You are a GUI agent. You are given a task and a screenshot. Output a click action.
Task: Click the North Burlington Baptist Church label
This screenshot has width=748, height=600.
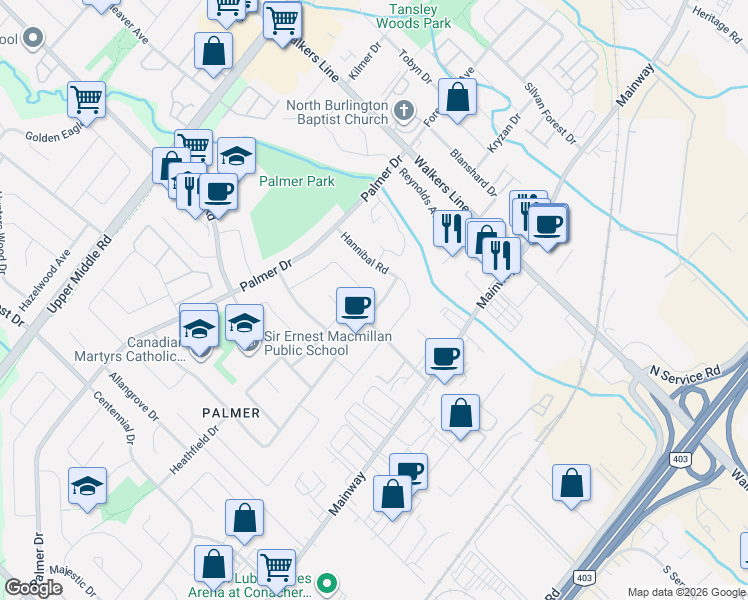point(337,112)
